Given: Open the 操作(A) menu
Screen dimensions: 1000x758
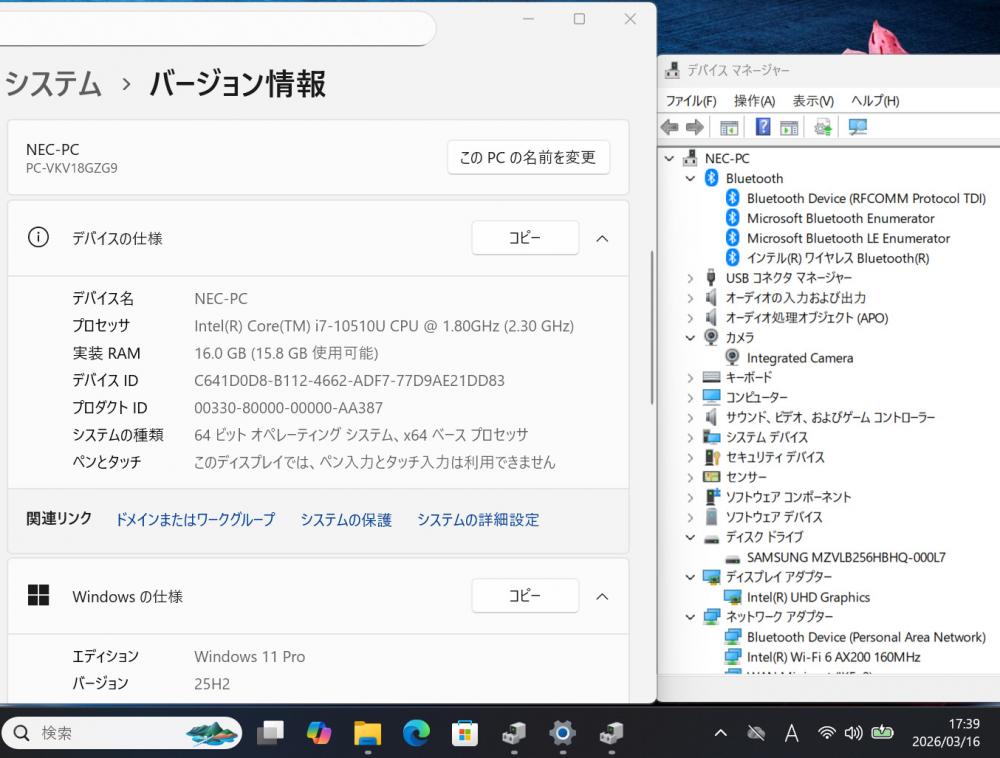Looking at the screenshot, I should [754, 101].
